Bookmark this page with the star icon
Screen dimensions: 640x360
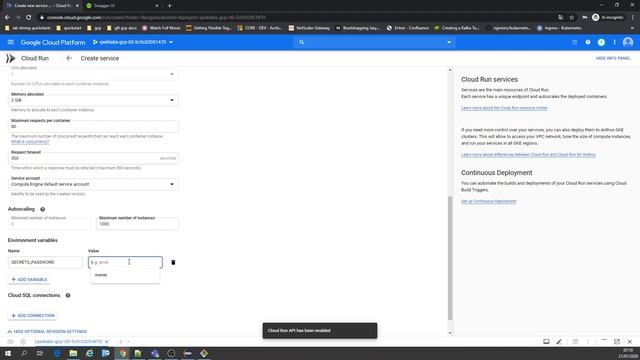[x=572, y=17]
